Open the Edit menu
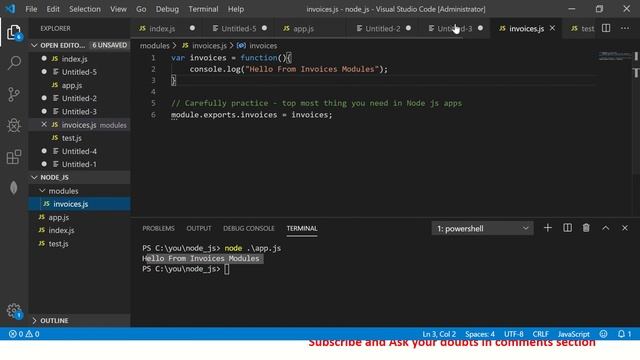Screen dimensions: 640x360 [x=53, y=9]
